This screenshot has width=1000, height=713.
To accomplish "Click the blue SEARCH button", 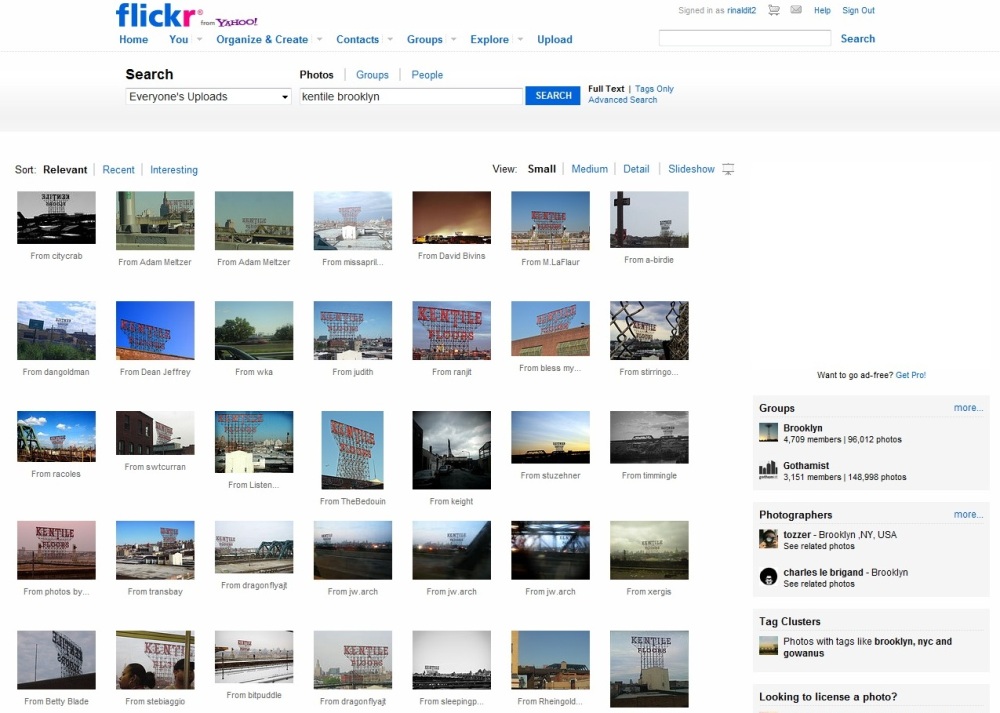I will coord(553,96).
